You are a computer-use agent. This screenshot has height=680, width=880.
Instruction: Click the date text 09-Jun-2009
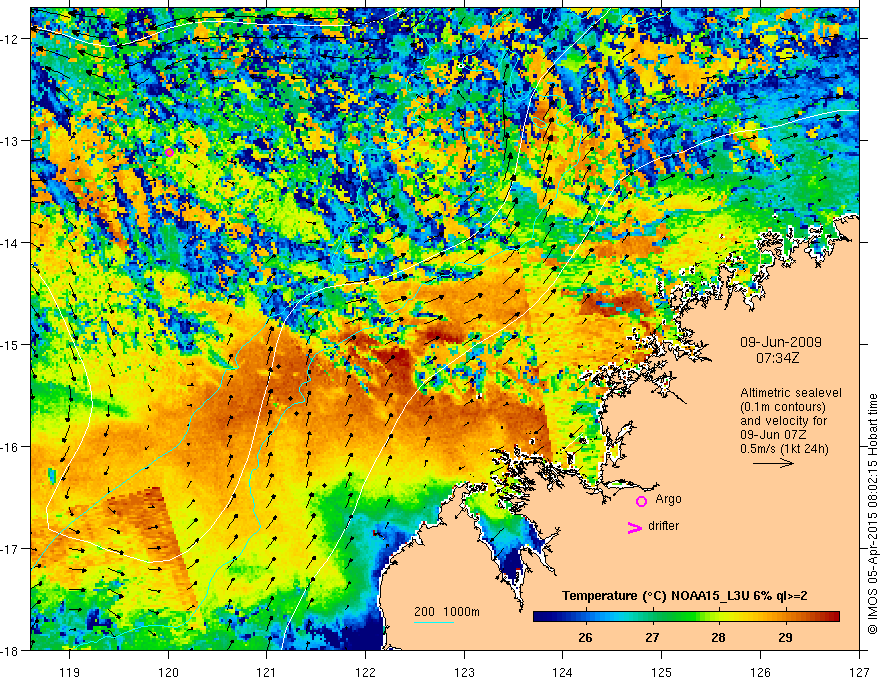(781, 342)
